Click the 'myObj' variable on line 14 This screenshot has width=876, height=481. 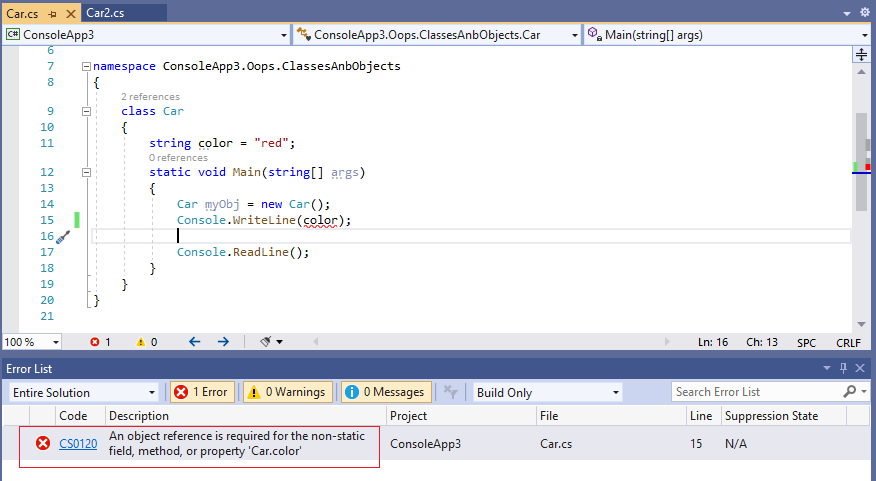coord(222,204)
